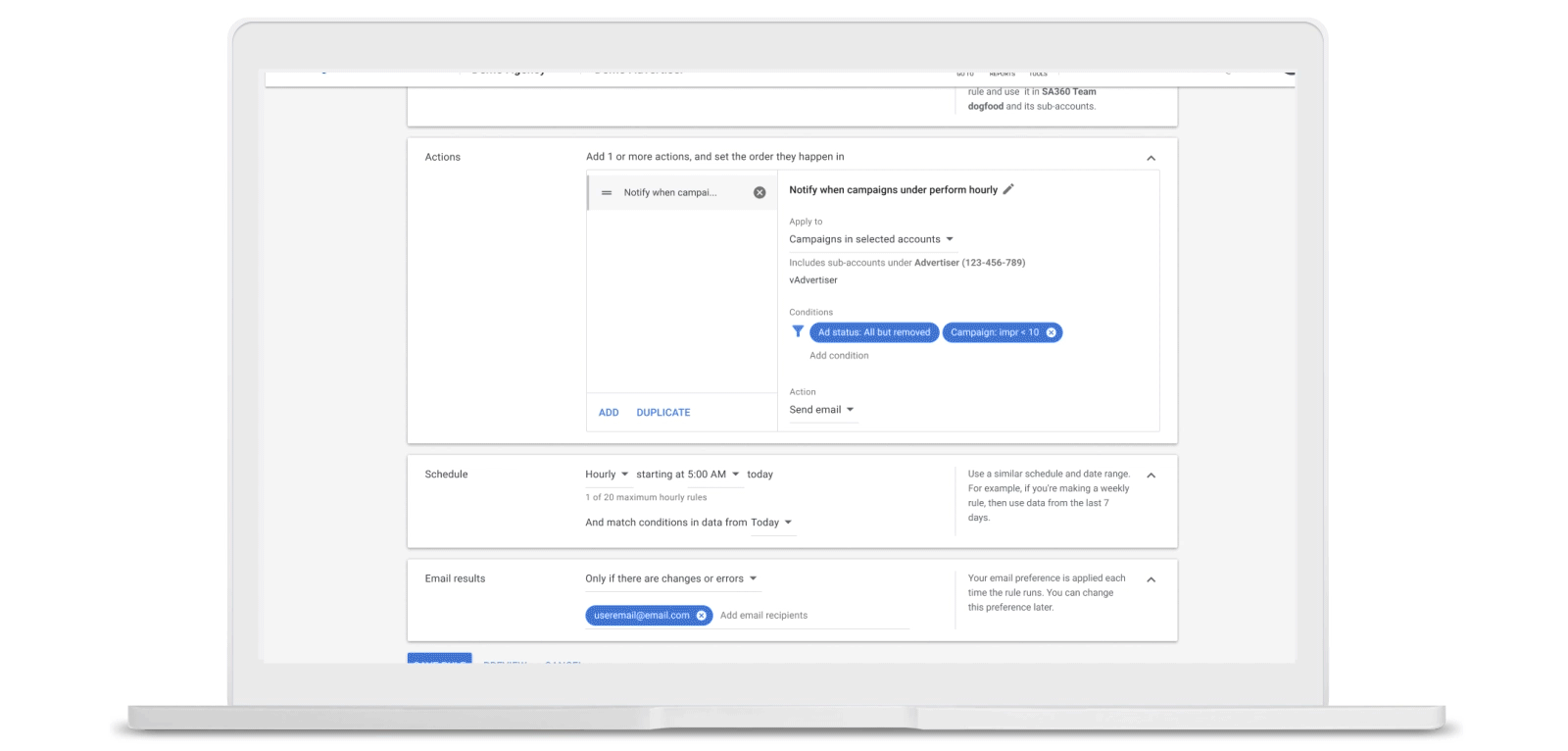Click the pencil icon to rename the action
This screenshot has height=751, width=1568.
pyautogui.click(x=1008, y=189)
